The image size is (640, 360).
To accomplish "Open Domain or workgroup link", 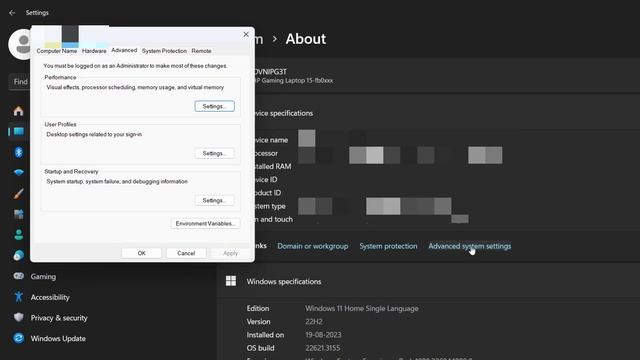I will click(313, 246).
